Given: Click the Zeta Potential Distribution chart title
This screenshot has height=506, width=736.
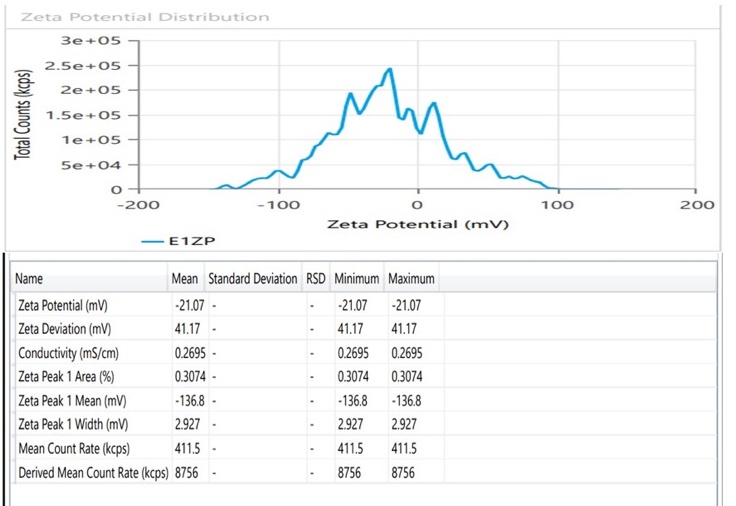Looking at the screenshot, I should [x=145, y=17].
